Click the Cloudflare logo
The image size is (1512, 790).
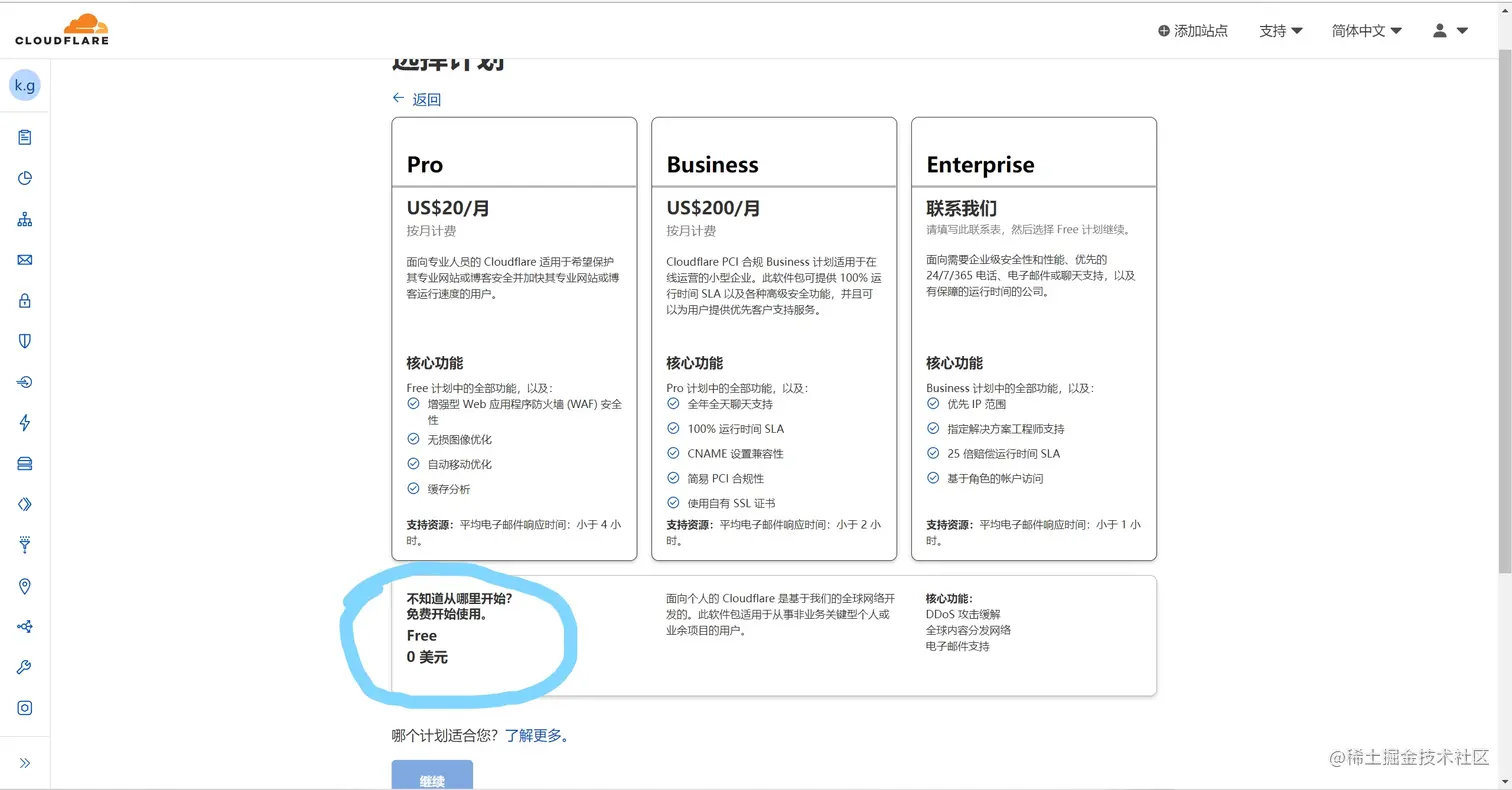(x=62, y=29)
